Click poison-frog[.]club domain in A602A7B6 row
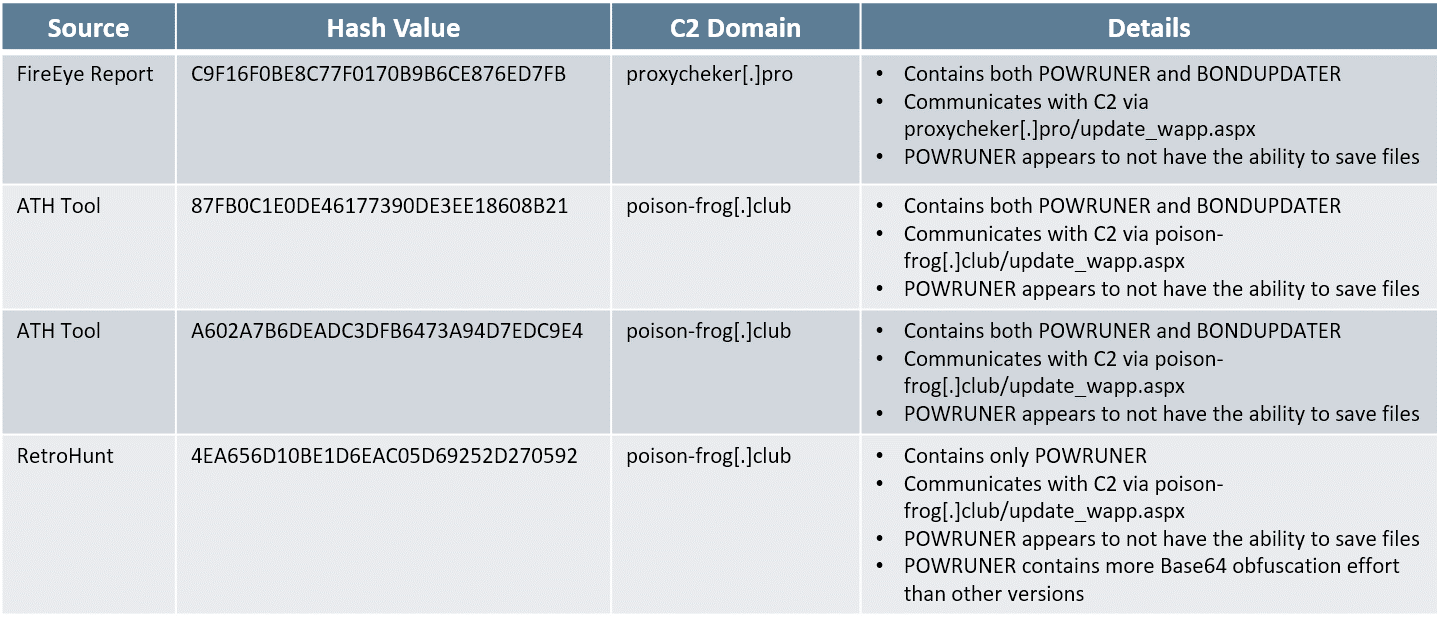The height and width of the screenshot is (621, 1443). [708, 331]
